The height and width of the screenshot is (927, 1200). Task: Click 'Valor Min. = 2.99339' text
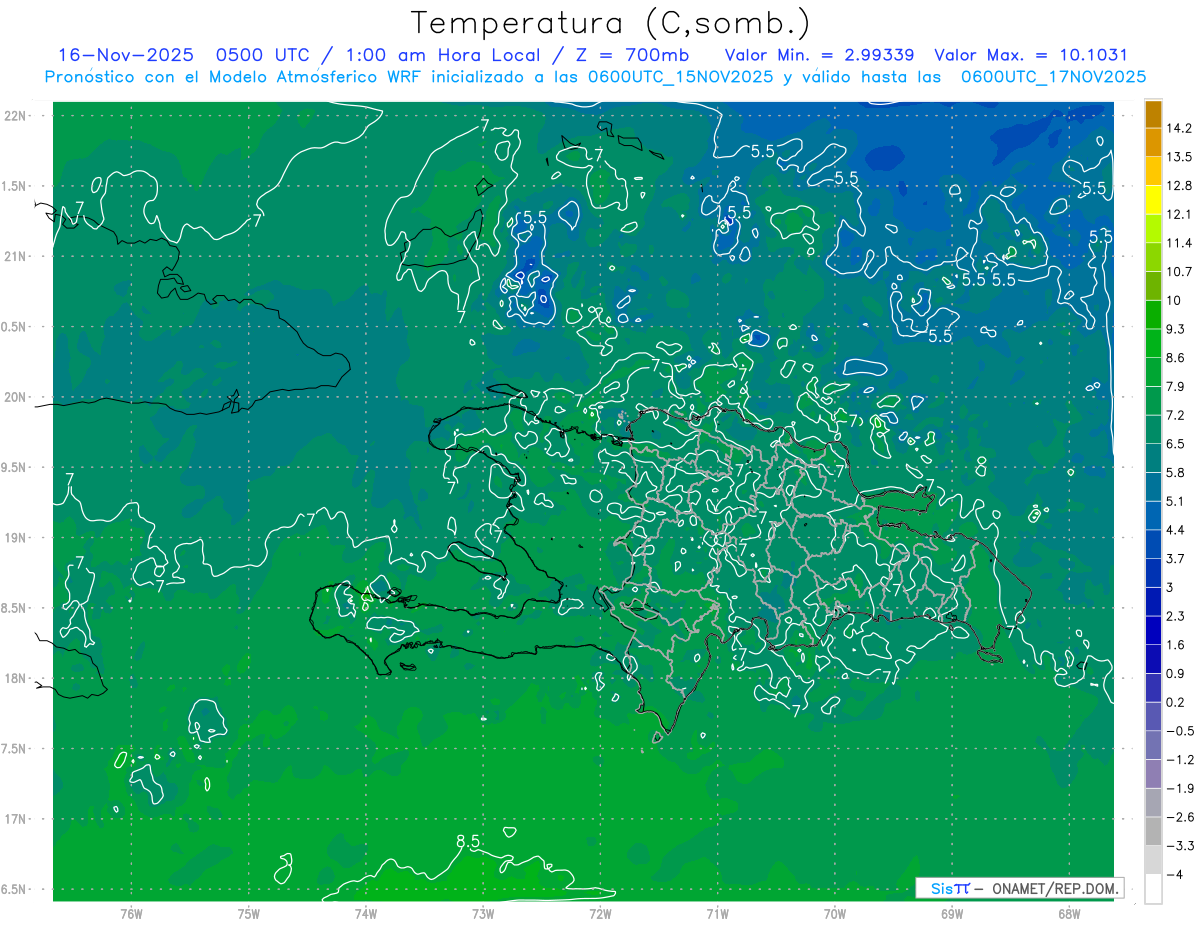click(819, 55)
